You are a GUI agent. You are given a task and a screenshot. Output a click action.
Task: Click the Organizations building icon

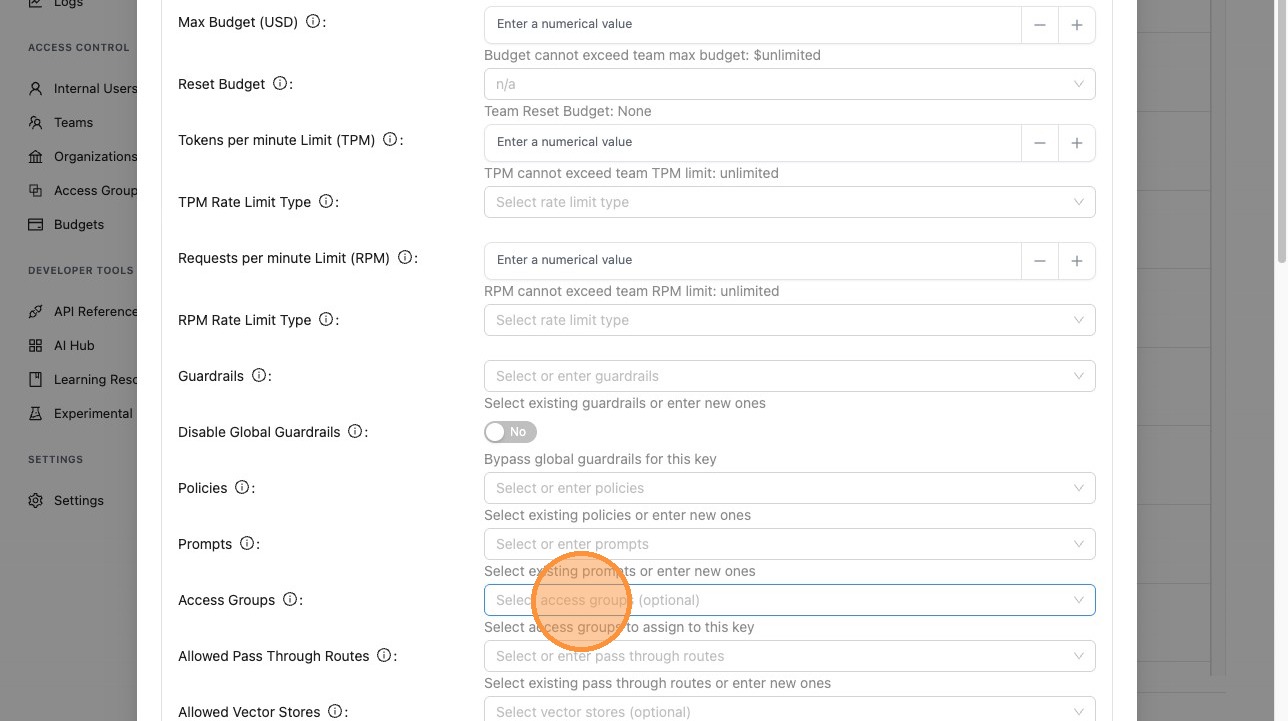[36, 156]
